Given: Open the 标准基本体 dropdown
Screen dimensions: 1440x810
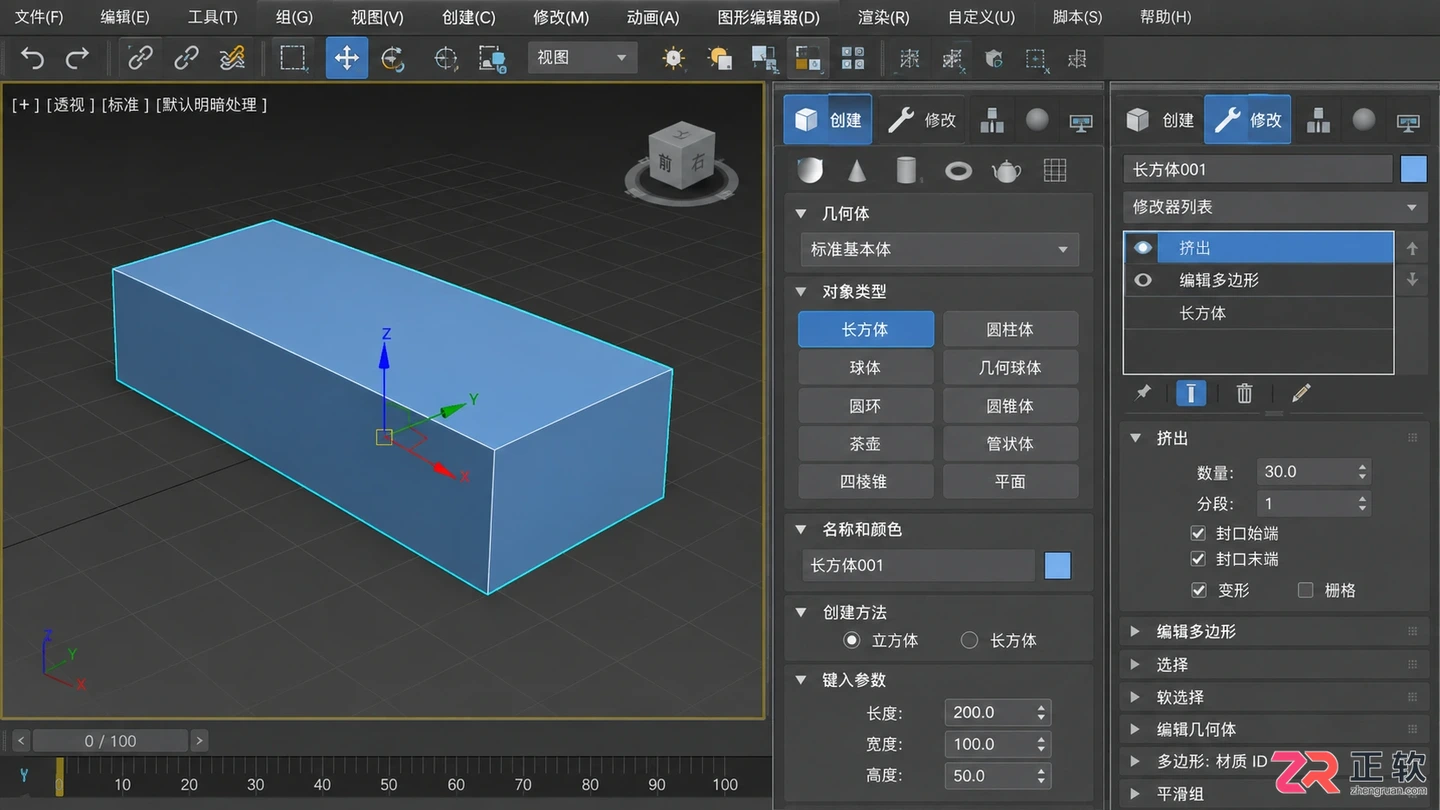Looking at the screenshot, I should point(939,249).
